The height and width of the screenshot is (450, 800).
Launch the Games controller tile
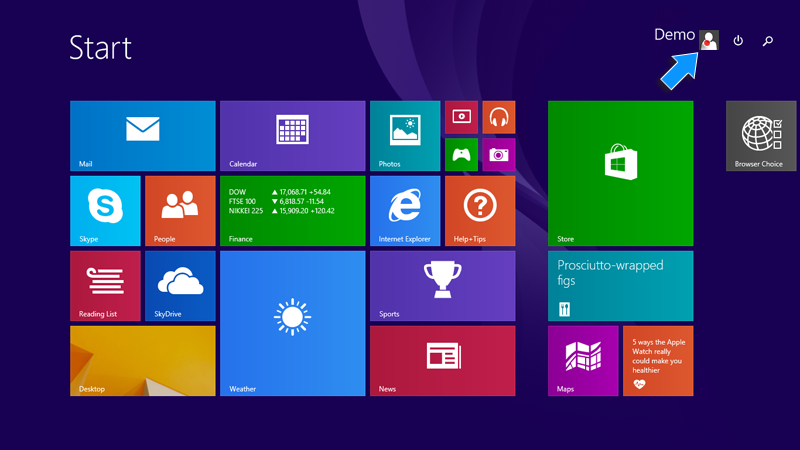coord(461,154)
